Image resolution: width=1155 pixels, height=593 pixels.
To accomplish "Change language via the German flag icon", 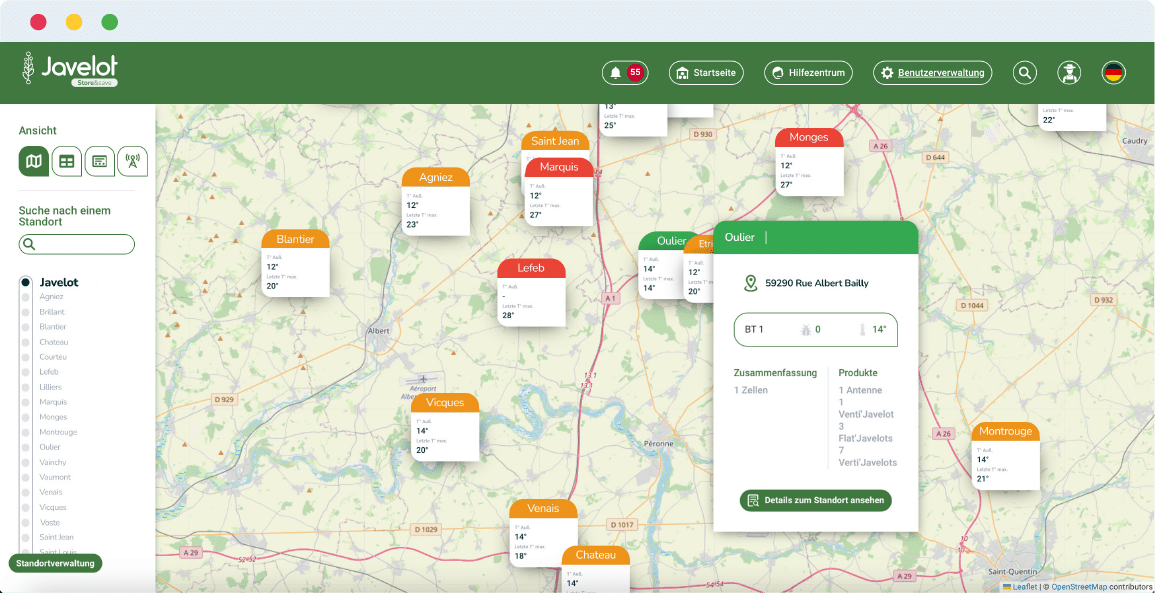I will [1113, 73].
